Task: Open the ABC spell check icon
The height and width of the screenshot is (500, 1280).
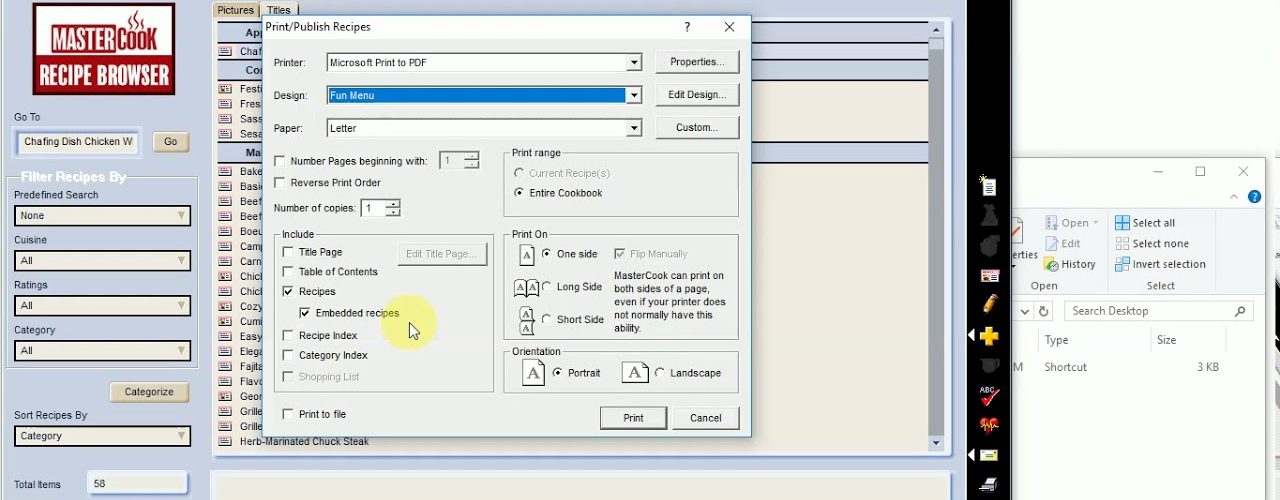Action: click(989, 395)
